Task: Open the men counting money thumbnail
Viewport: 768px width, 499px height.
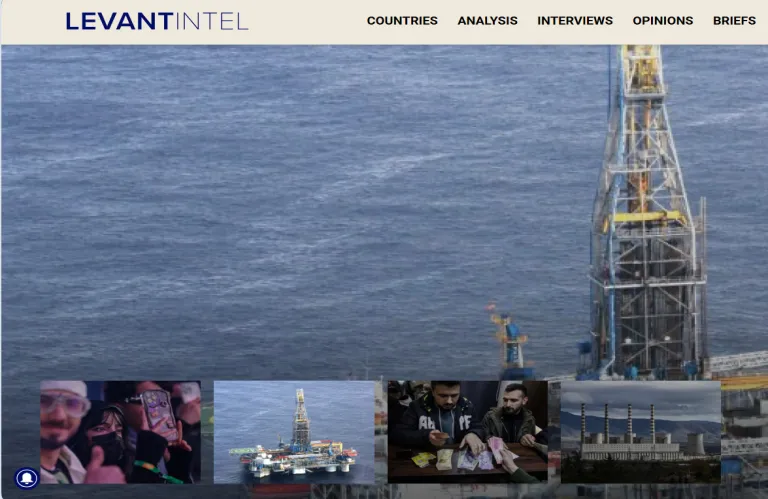Action: click(467, 432)
